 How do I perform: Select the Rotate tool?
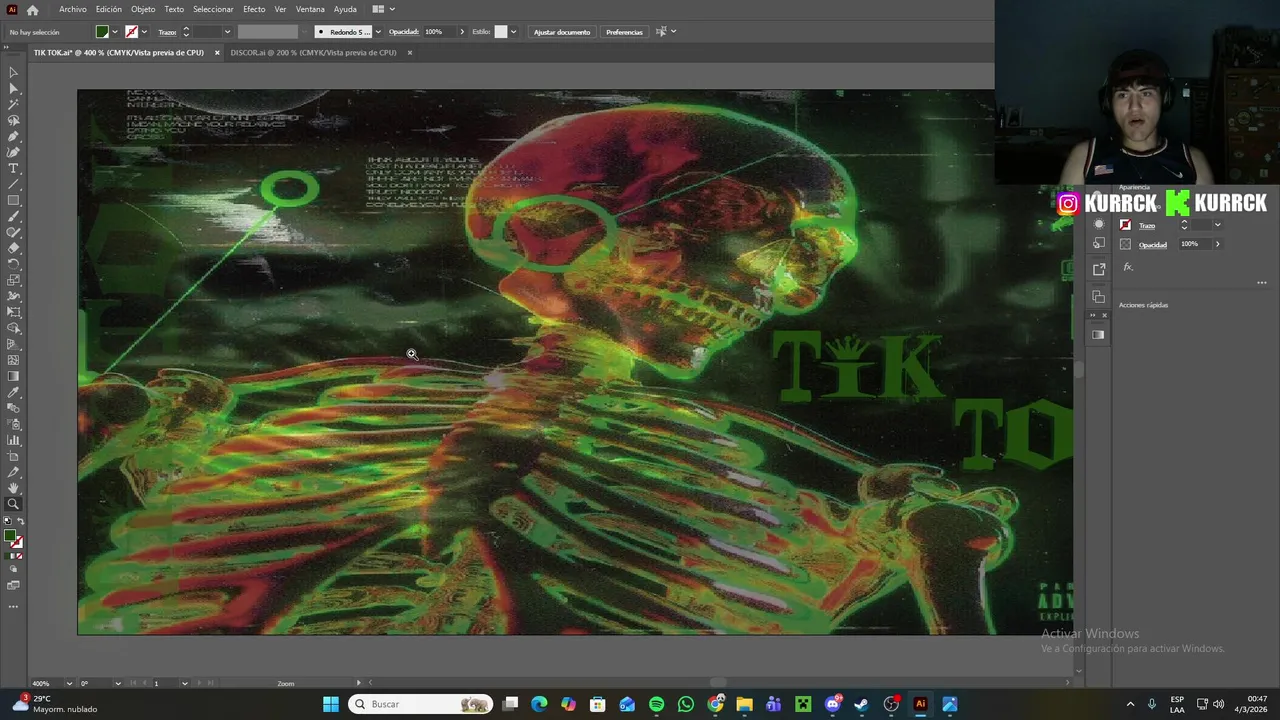[13, 264]
